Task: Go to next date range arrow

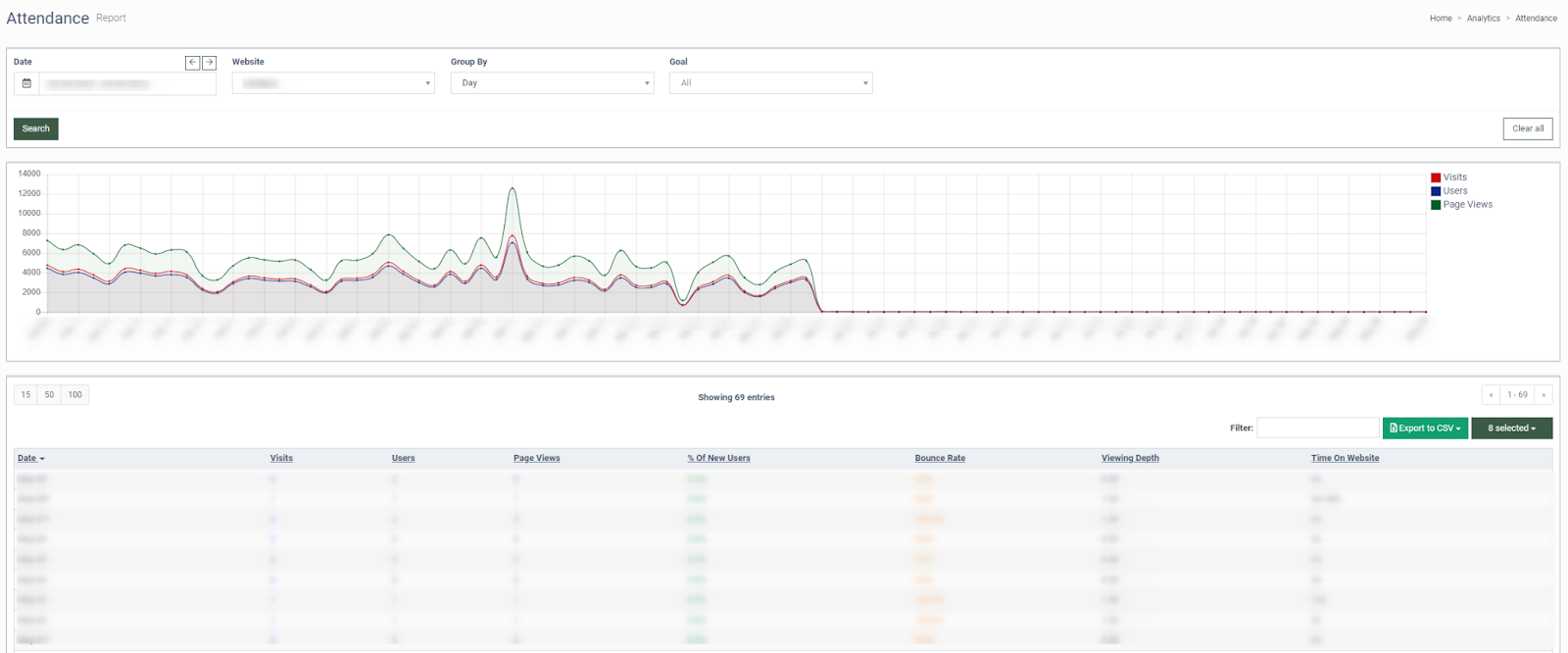Action: click(209, 63)
